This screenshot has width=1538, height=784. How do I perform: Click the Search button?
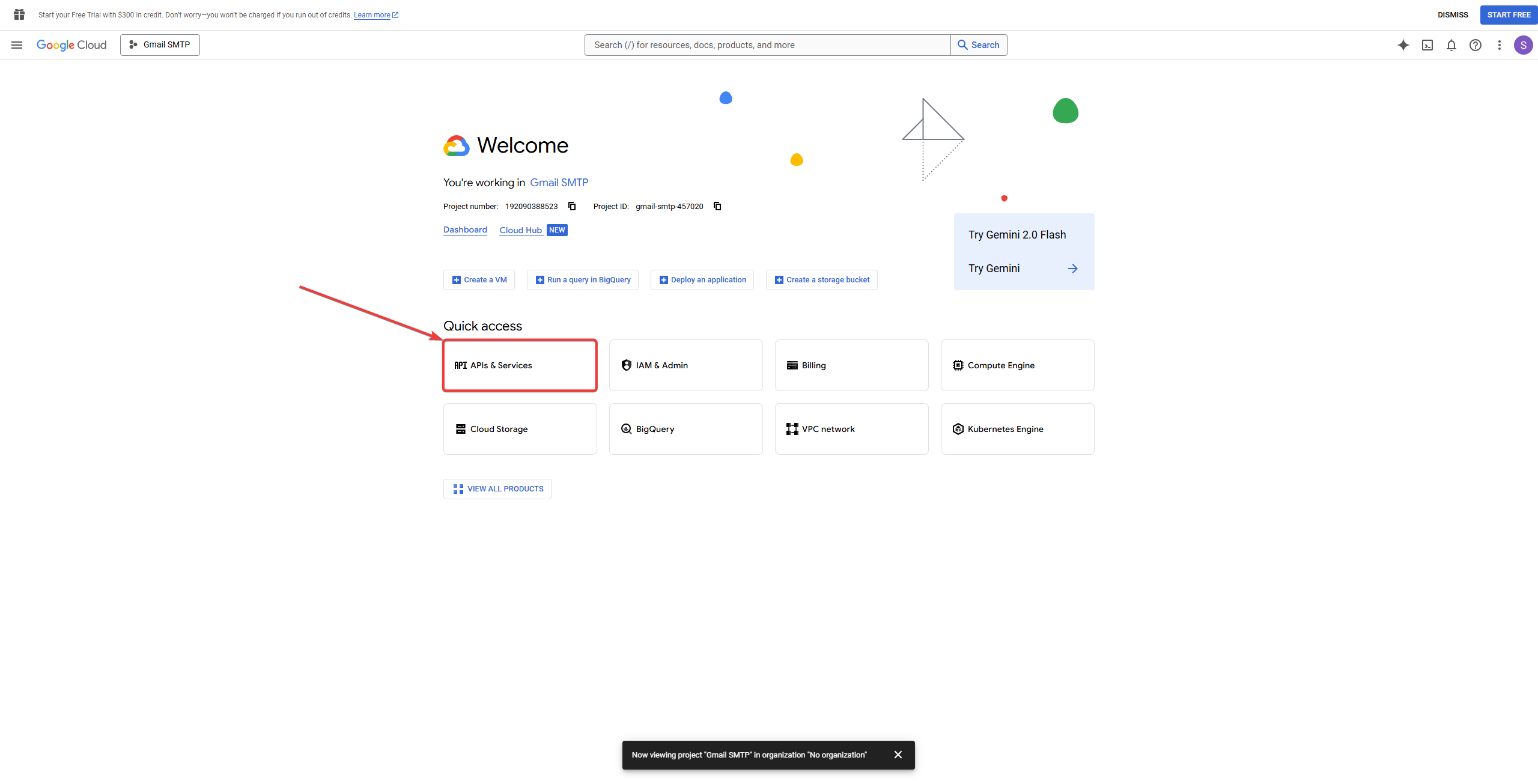click(x=979, y=45)
